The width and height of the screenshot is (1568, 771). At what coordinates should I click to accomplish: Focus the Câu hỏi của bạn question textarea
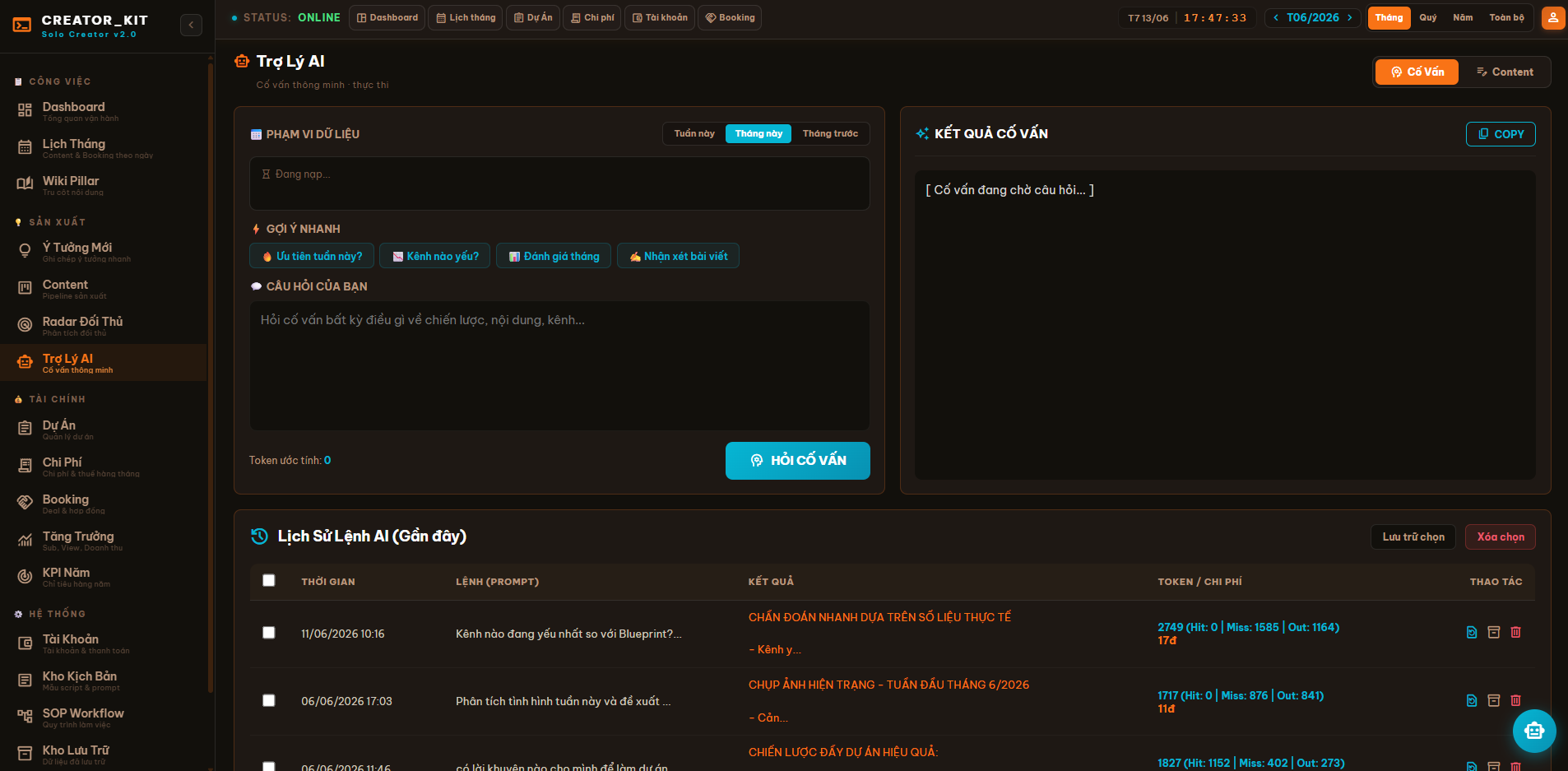pyautogui.click(x=559, y=365)
